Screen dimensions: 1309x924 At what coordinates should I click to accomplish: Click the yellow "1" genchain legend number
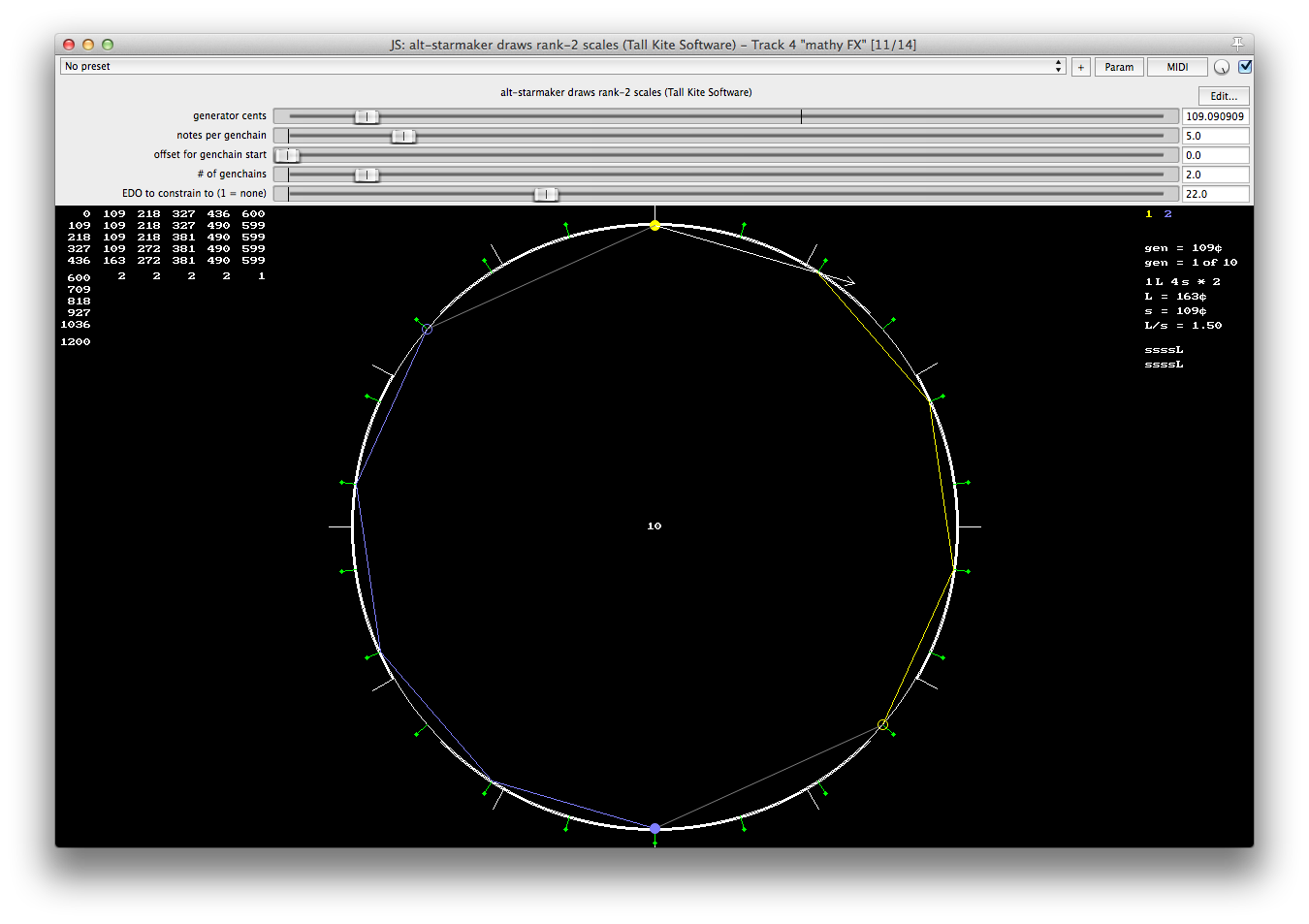point(1149,214)
